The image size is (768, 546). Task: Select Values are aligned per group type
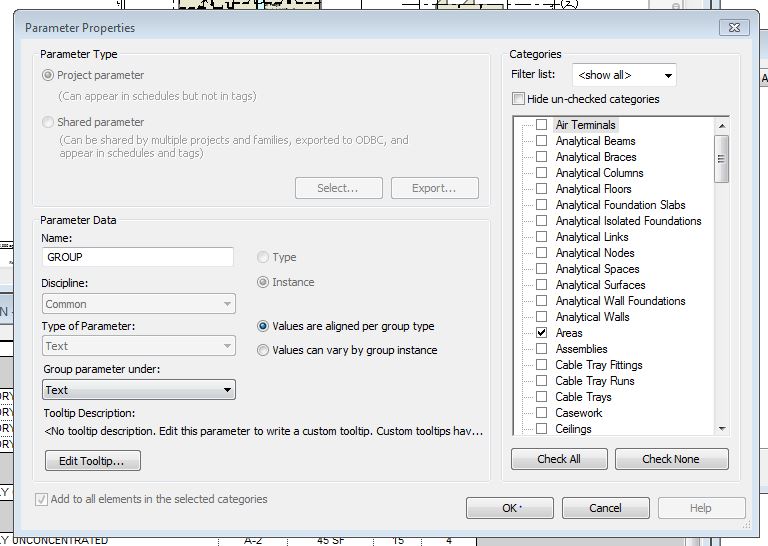[x=263, y=326]
